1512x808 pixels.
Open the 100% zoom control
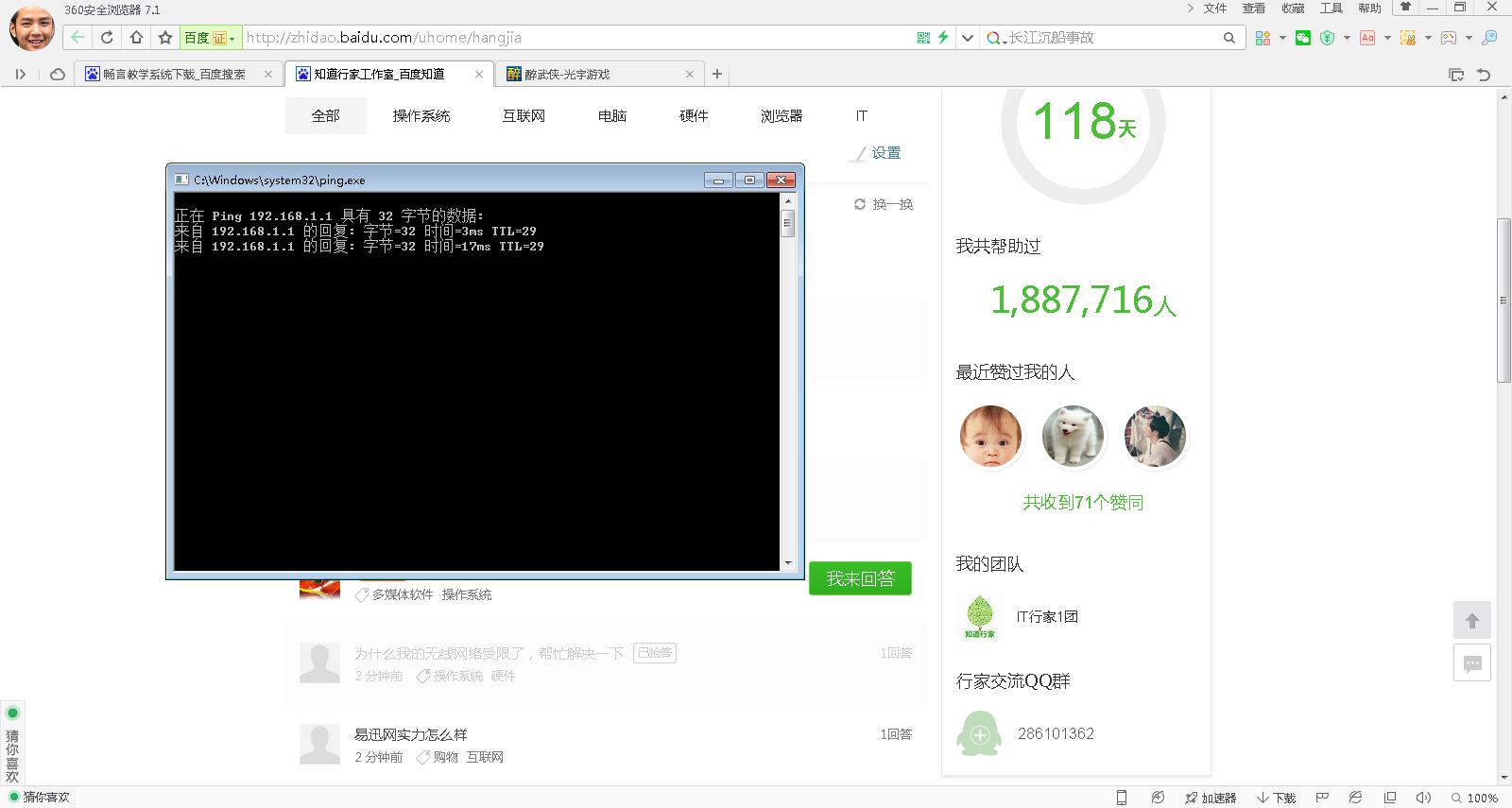pyautogui.click(x=1475, y=798)
